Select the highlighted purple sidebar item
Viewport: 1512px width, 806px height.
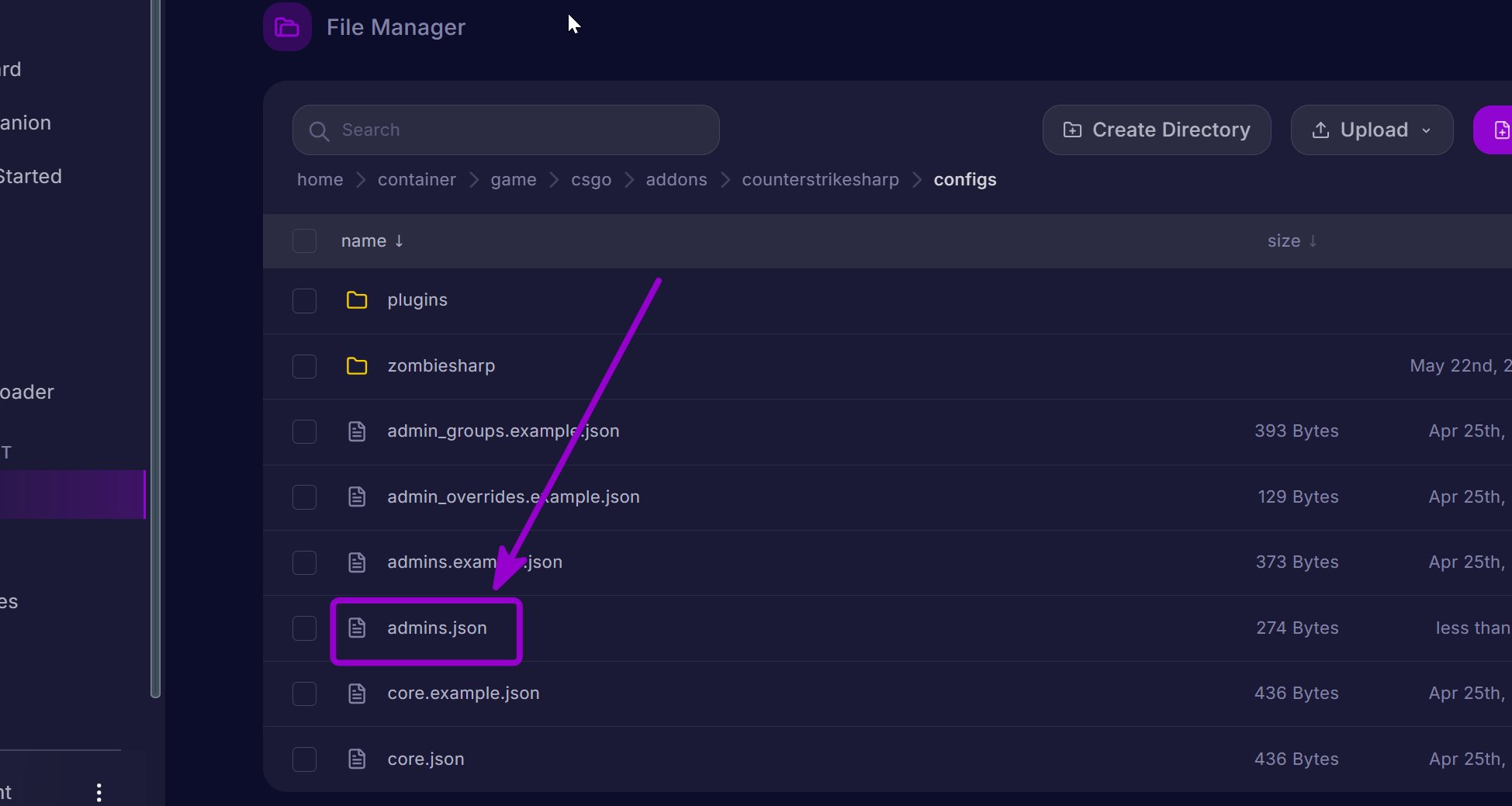click(73, 494)
